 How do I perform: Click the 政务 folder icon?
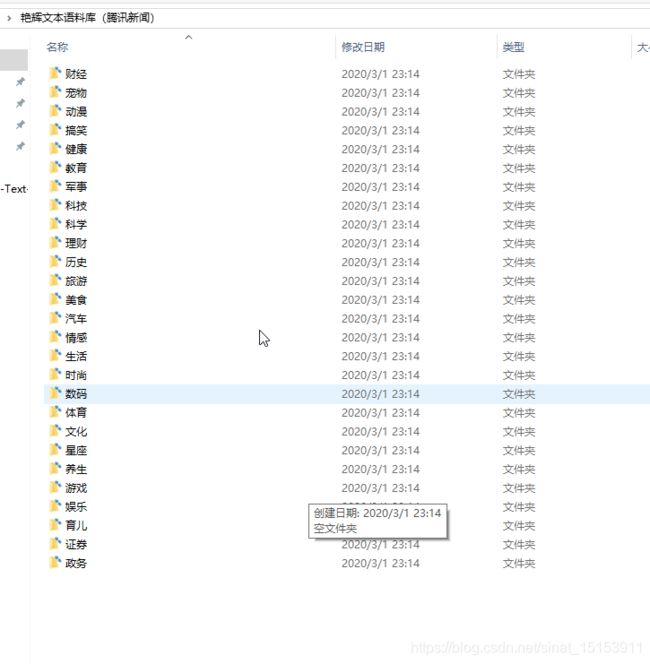click(x=55, y=563)
